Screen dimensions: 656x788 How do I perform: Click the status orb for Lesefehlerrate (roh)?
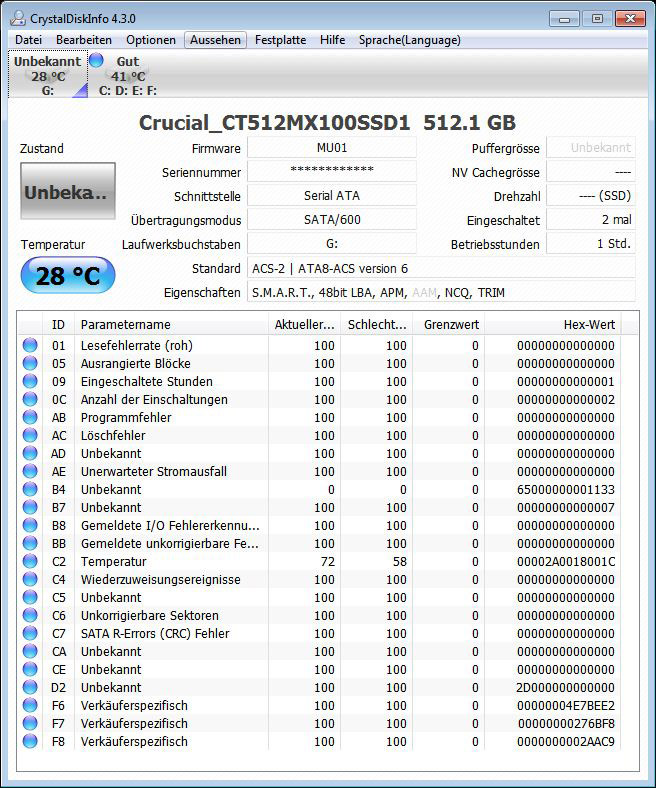pos(30,345)
